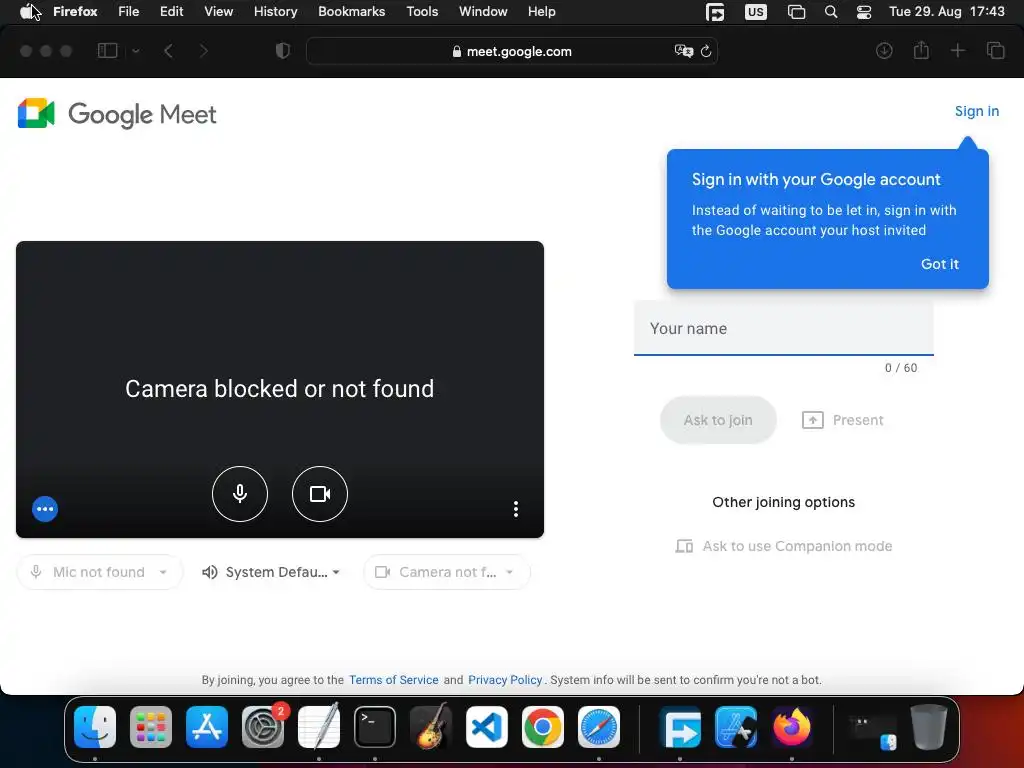Click the privacy shield icon in toolbar

click(x=283, y=51)
